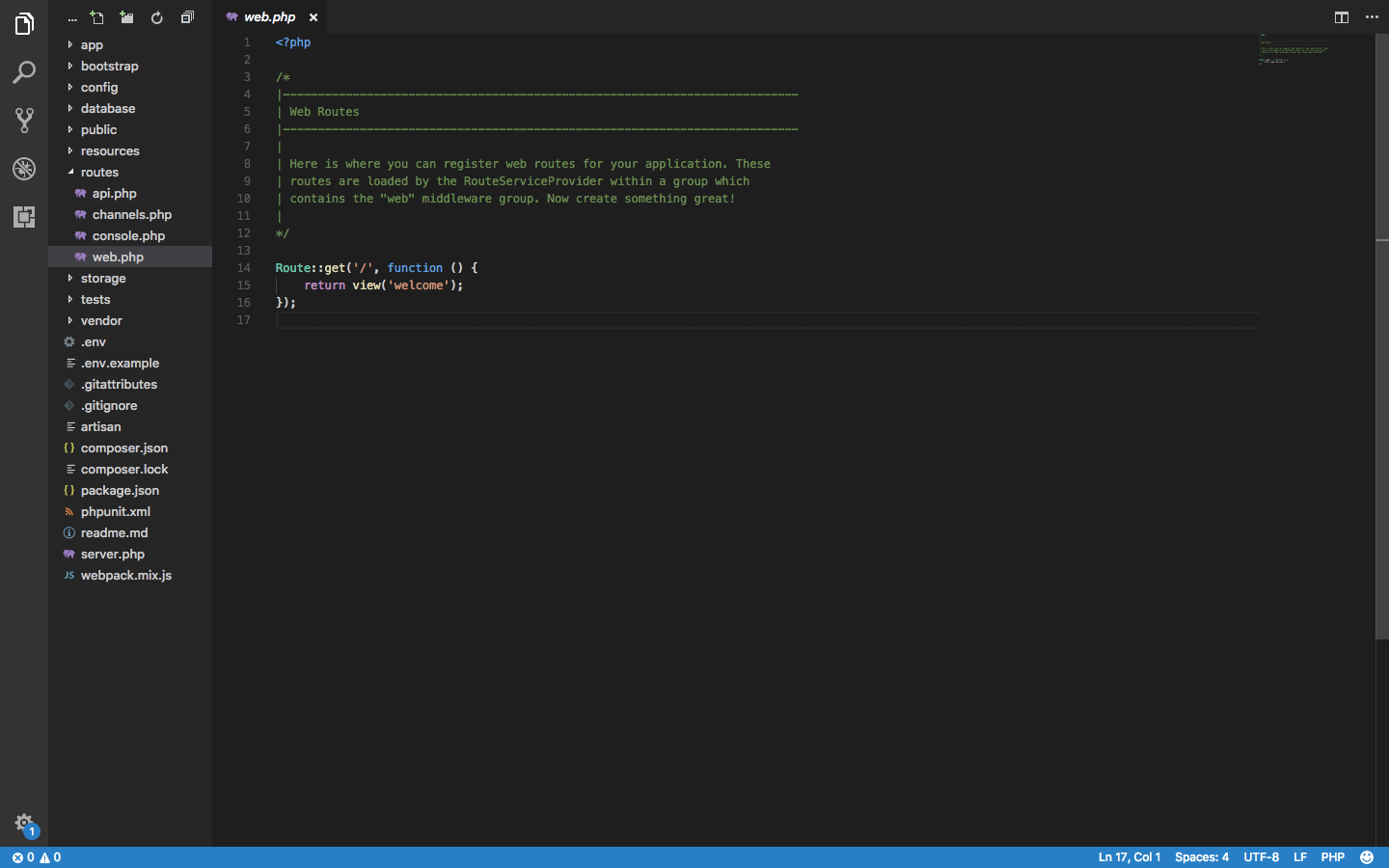Show the errors count in status bar
This screenshot has width=1389, height=868.
23,857
